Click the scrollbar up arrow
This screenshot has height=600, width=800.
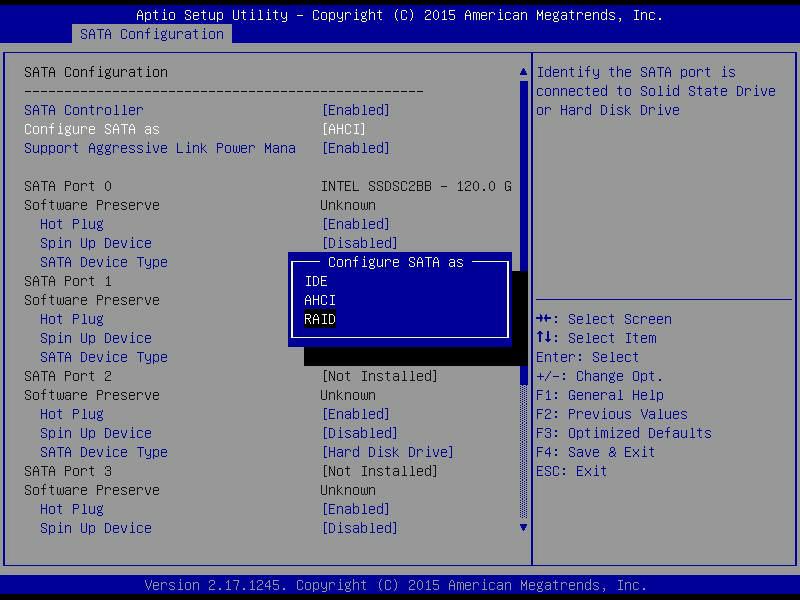pos(522,71)
